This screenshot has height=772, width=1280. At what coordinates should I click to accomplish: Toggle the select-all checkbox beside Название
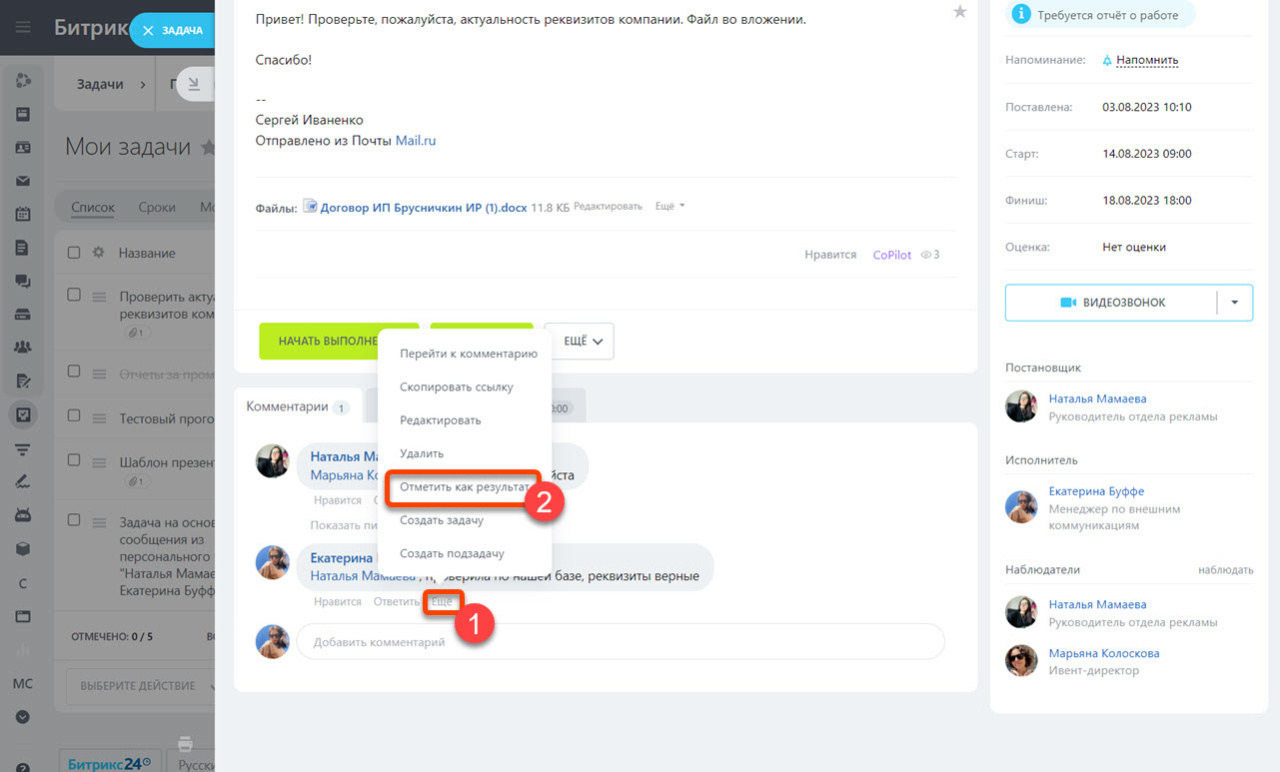click(x=74, y=253)
